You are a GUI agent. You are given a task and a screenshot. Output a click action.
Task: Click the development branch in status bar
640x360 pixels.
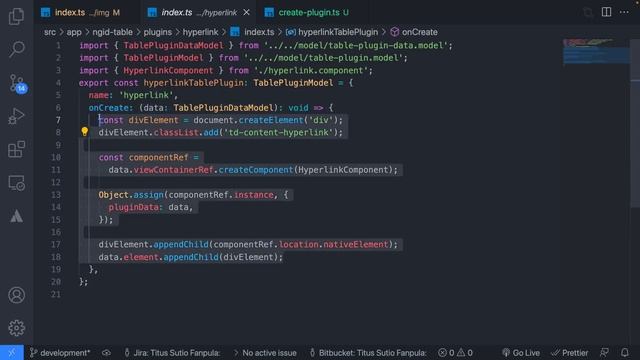[x=60, y=353]
